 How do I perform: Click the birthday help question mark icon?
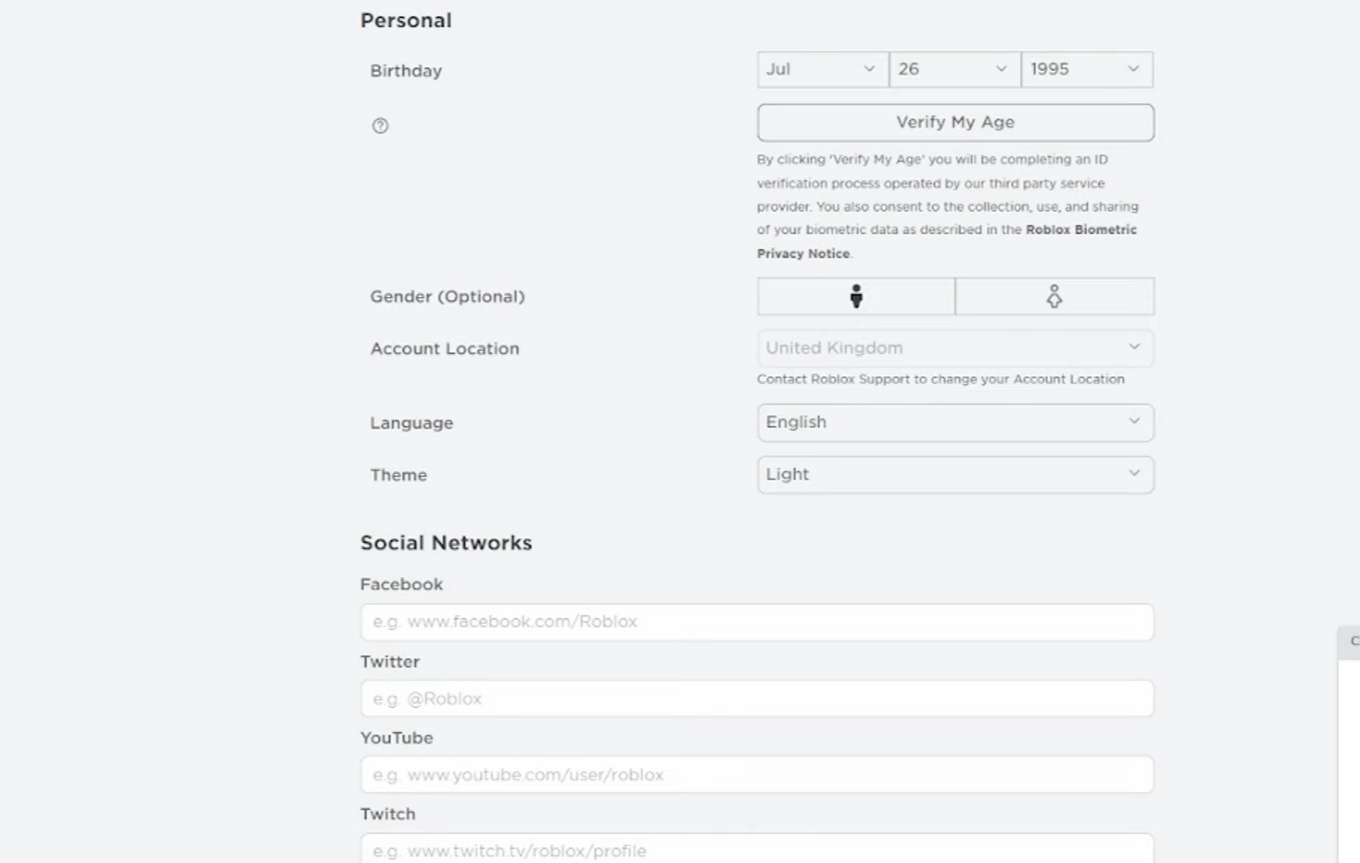380,126
